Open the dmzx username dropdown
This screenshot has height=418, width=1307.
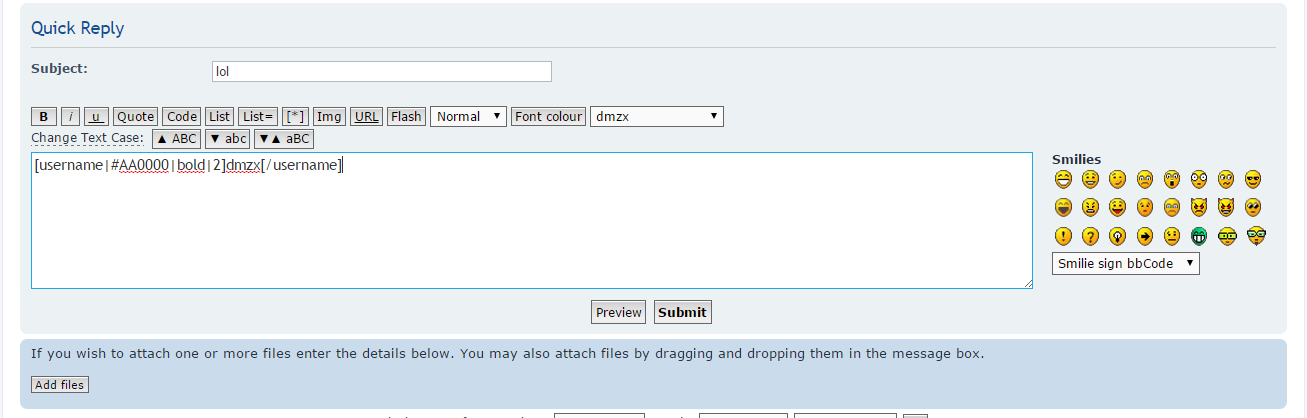656,117
